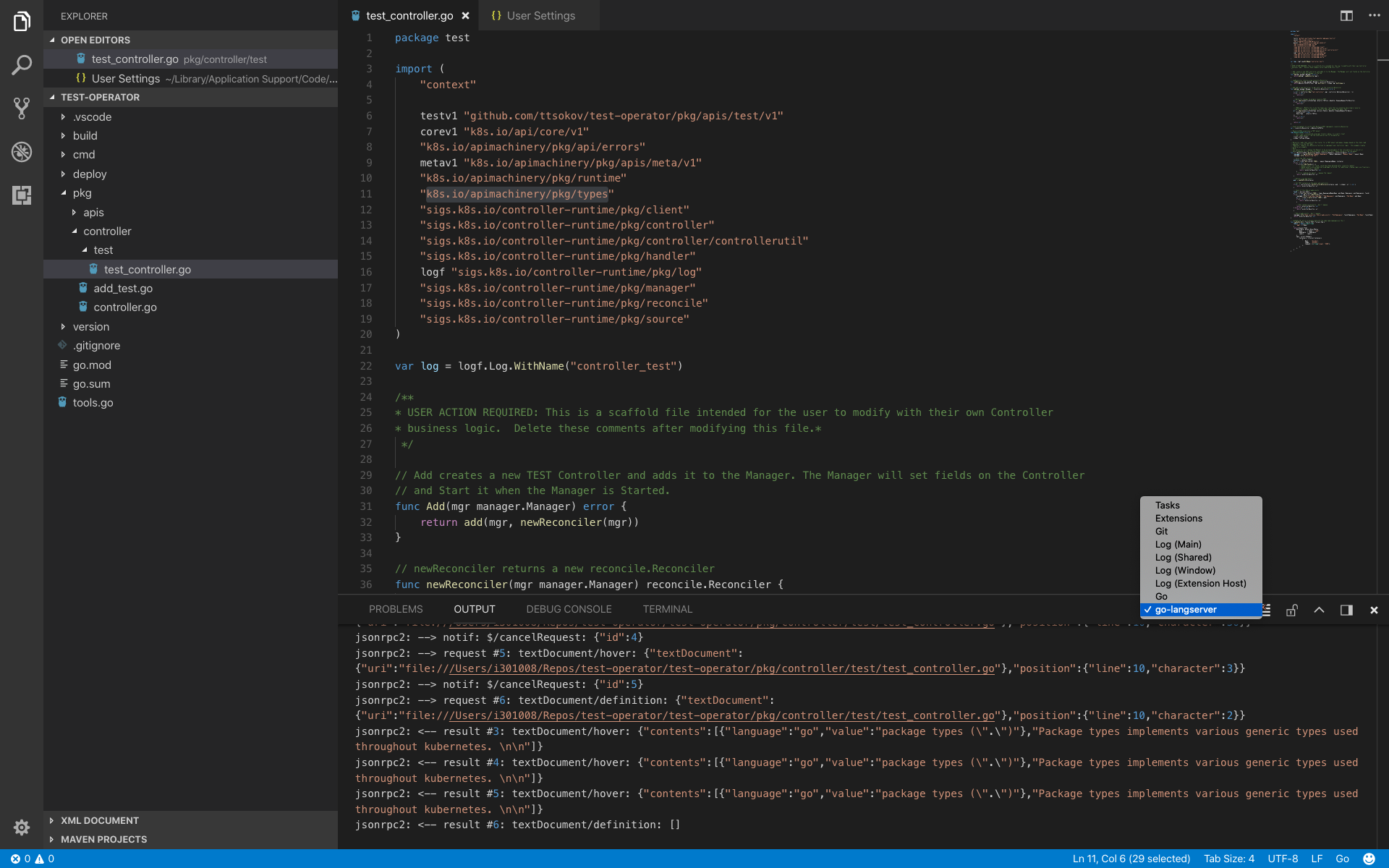The height and width of the screenshot is (868, 1389).
Task: Switch to the Terminal tab
Action: click(x=667, y=609)
